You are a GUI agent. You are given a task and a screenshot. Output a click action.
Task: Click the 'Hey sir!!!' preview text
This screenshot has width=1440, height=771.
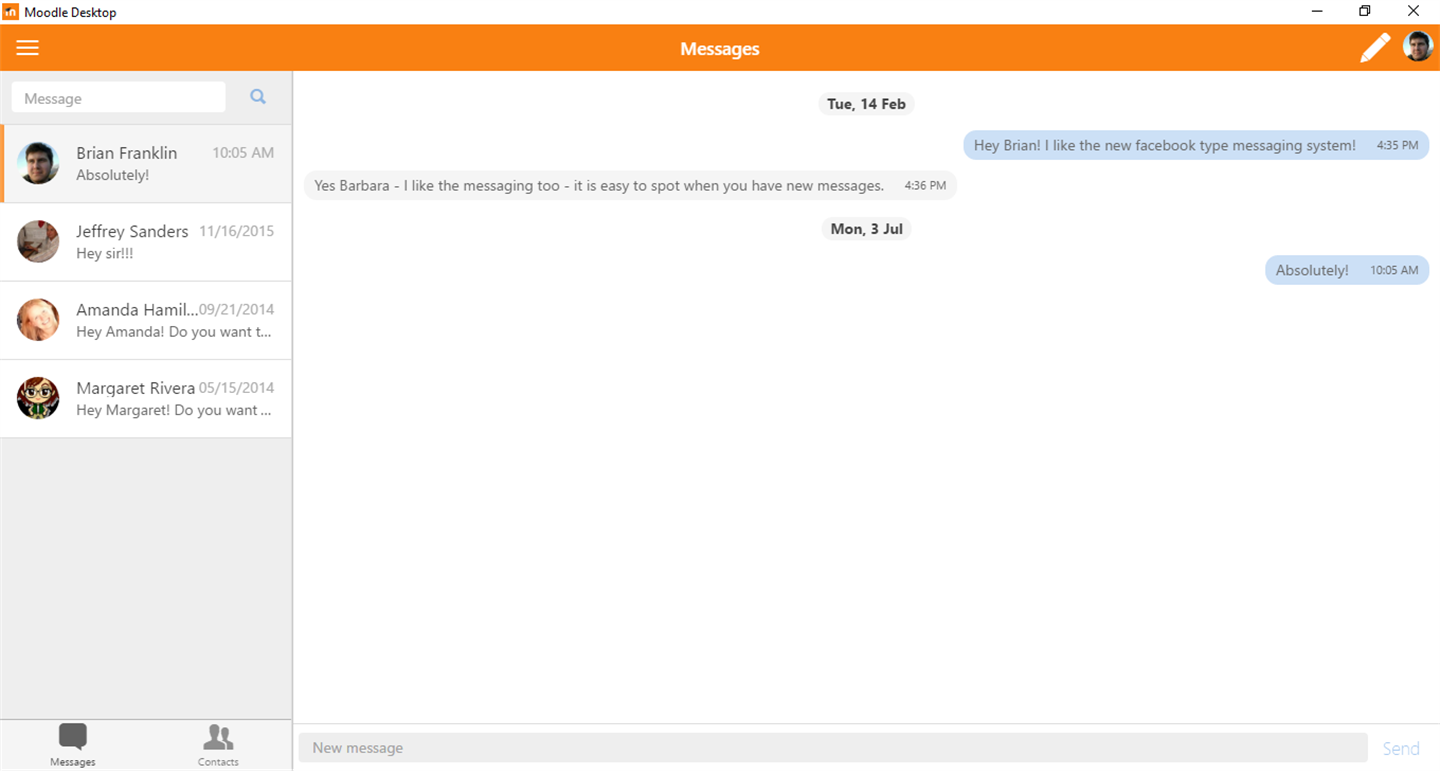point(105,254)
